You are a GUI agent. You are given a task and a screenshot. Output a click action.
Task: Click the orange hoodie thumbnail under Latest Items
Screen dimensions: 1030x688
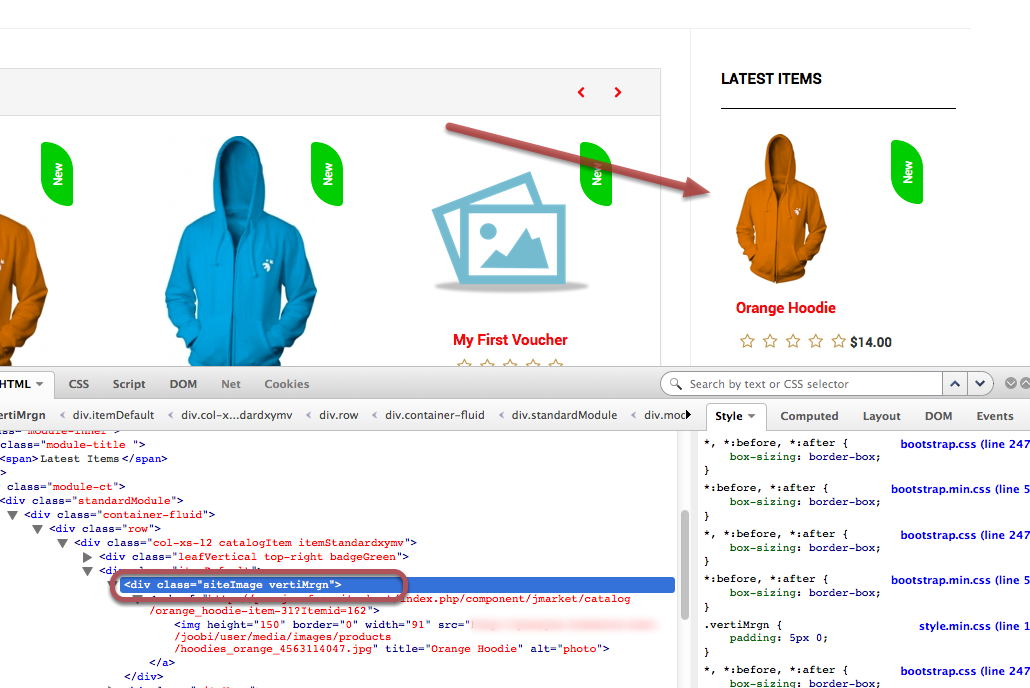tap(781, 209)
